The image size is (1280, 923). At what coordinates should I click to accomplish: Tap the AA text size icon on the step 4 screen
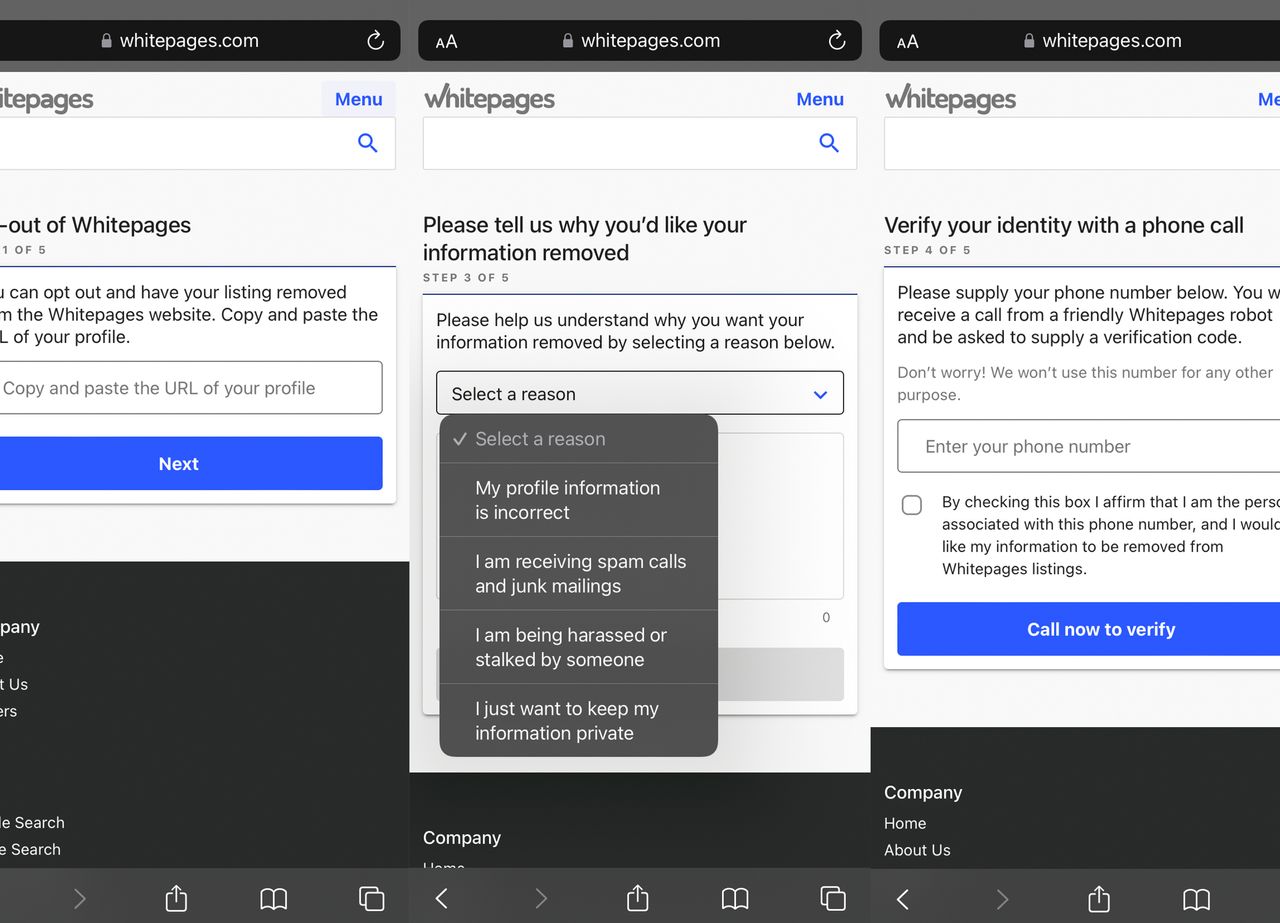[907, 42]
